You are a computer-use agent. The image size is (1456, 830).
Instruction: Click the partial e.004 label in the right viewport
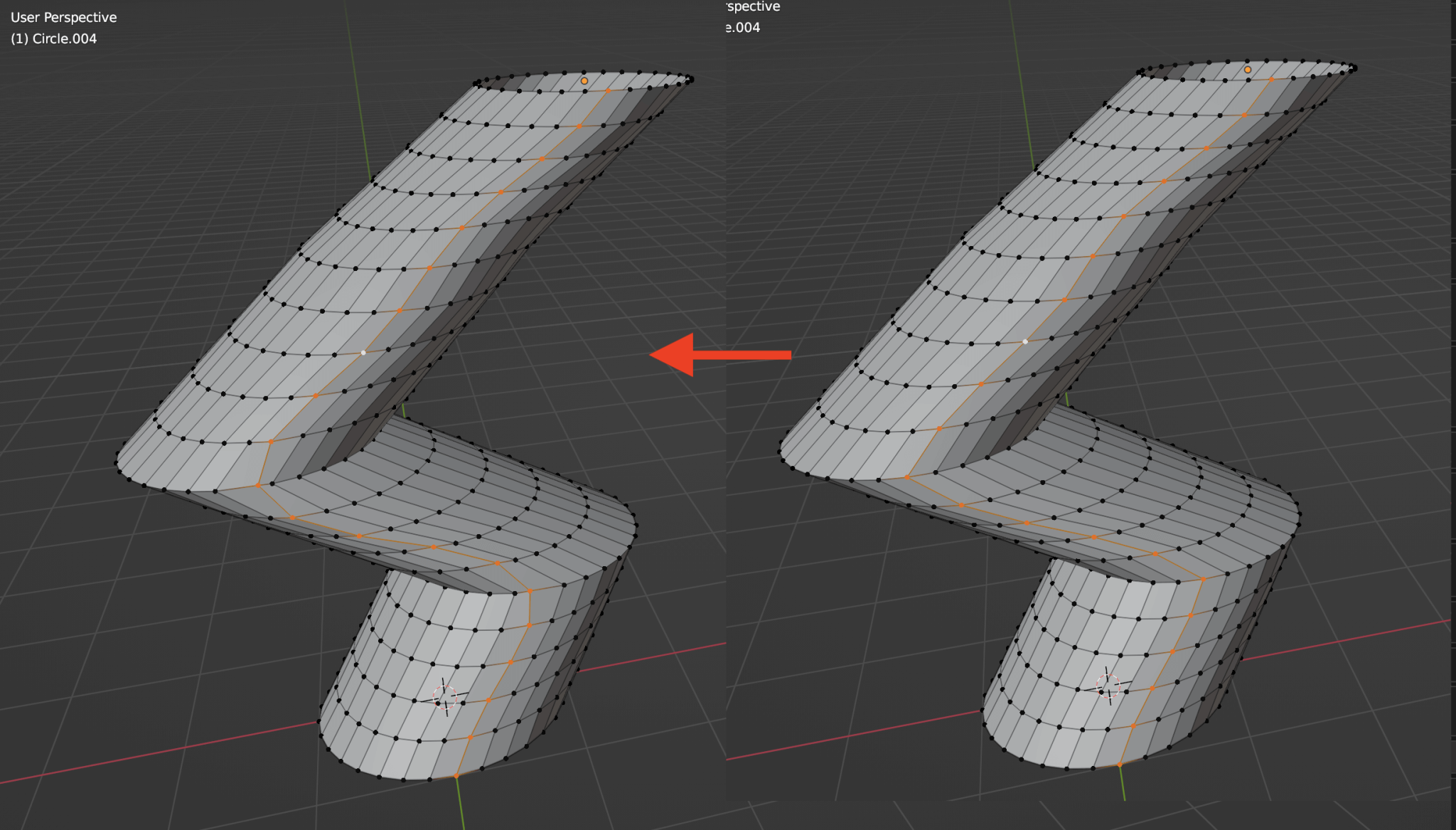click(742, 28)
